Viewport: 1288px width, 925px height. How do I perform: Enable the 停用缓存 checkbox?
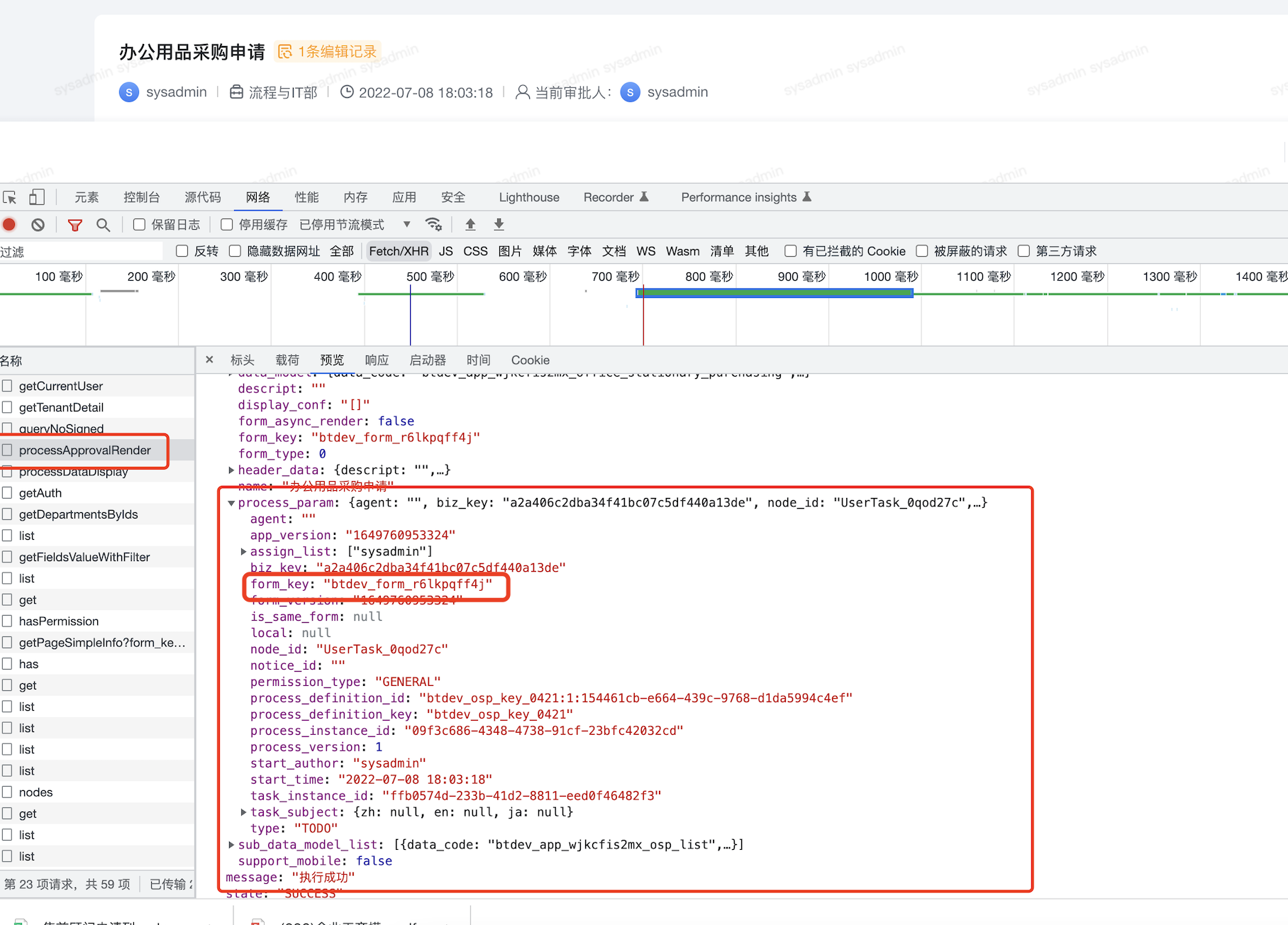[x=227, y=225]
